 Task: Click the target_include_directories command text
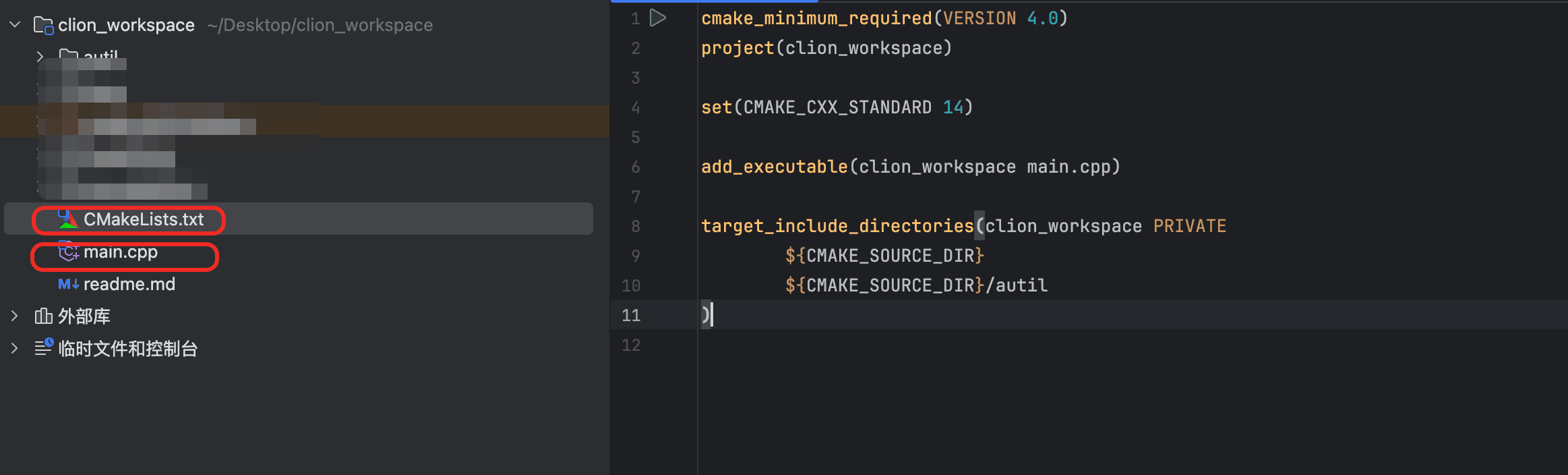(837, 226)
